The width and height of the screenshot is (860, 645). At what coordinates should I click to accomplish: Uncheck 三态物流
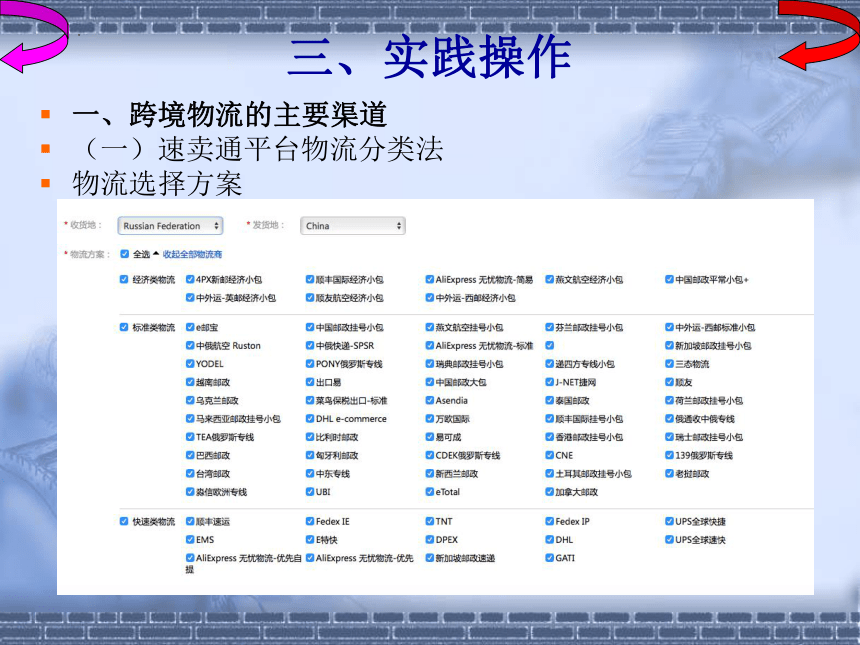[x=669, y=364]
